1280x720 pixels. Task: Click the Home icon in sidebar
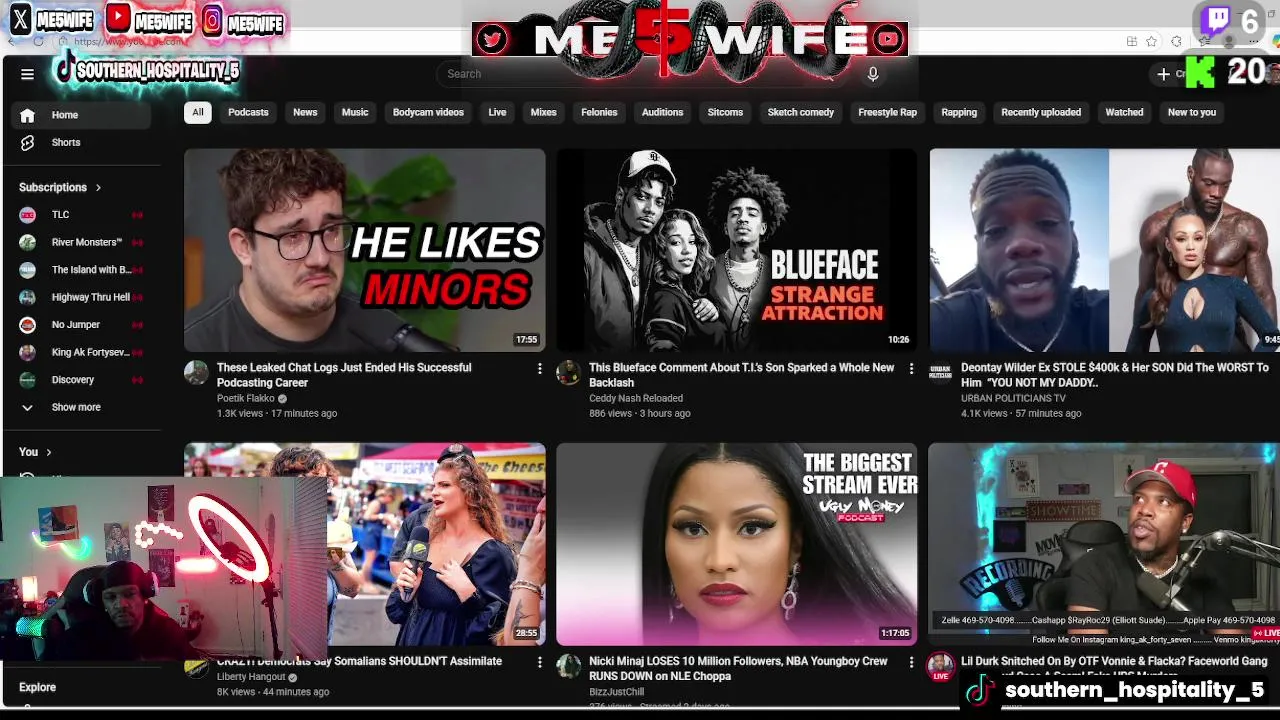click(x=27, y=115)
